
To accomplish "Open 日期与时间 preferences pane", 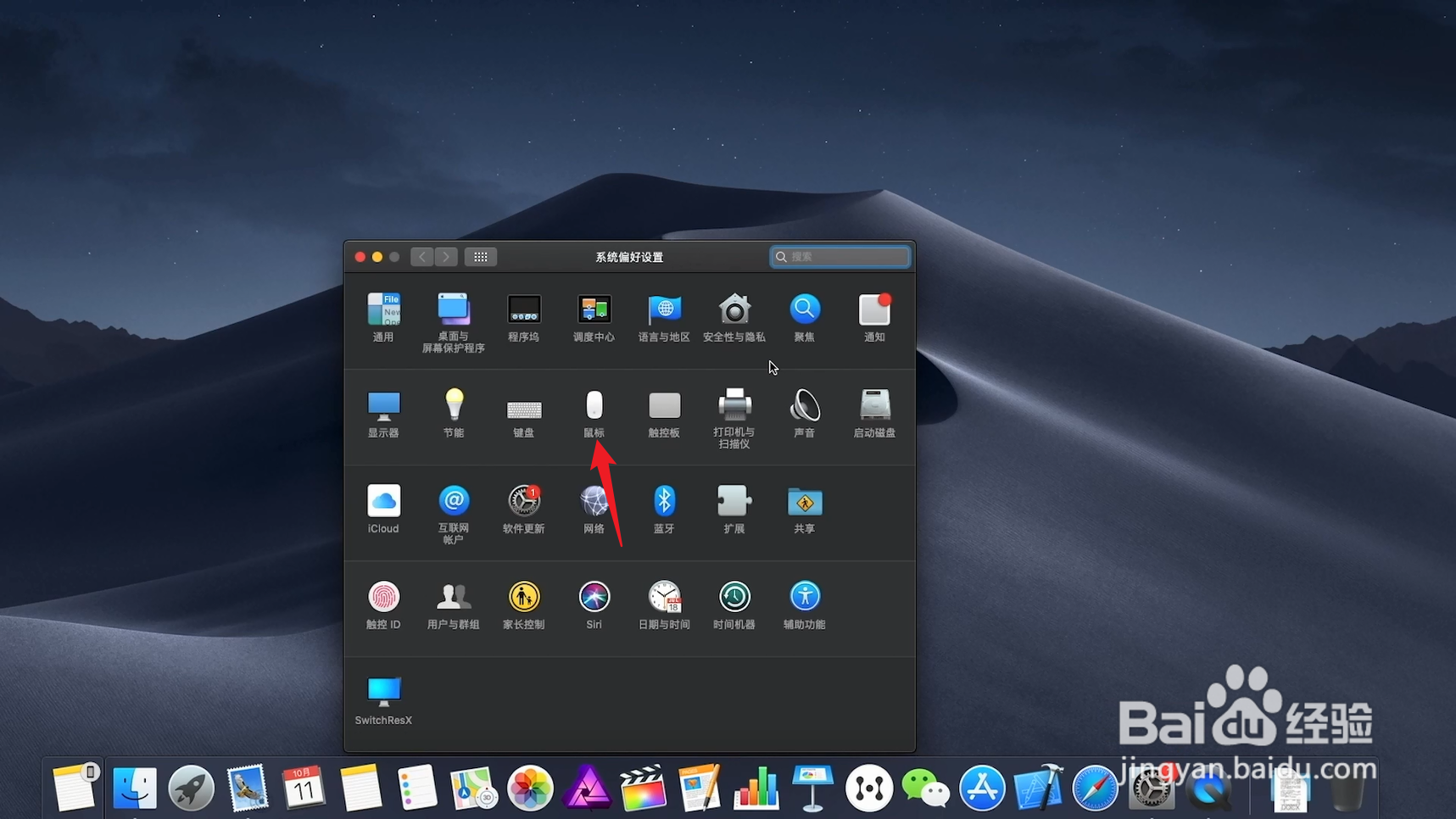I will point(664,604).
